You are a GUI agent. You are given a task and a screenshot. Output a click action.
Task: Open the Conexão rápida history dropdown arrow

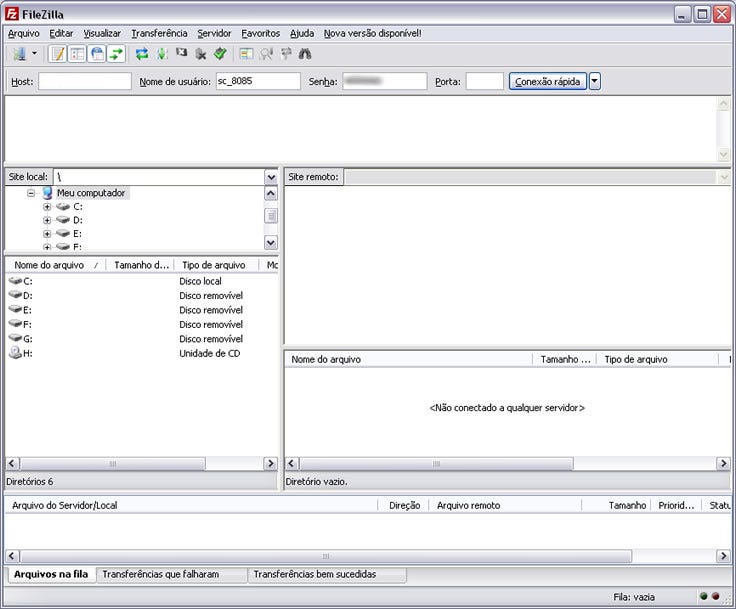click(595, 82)
